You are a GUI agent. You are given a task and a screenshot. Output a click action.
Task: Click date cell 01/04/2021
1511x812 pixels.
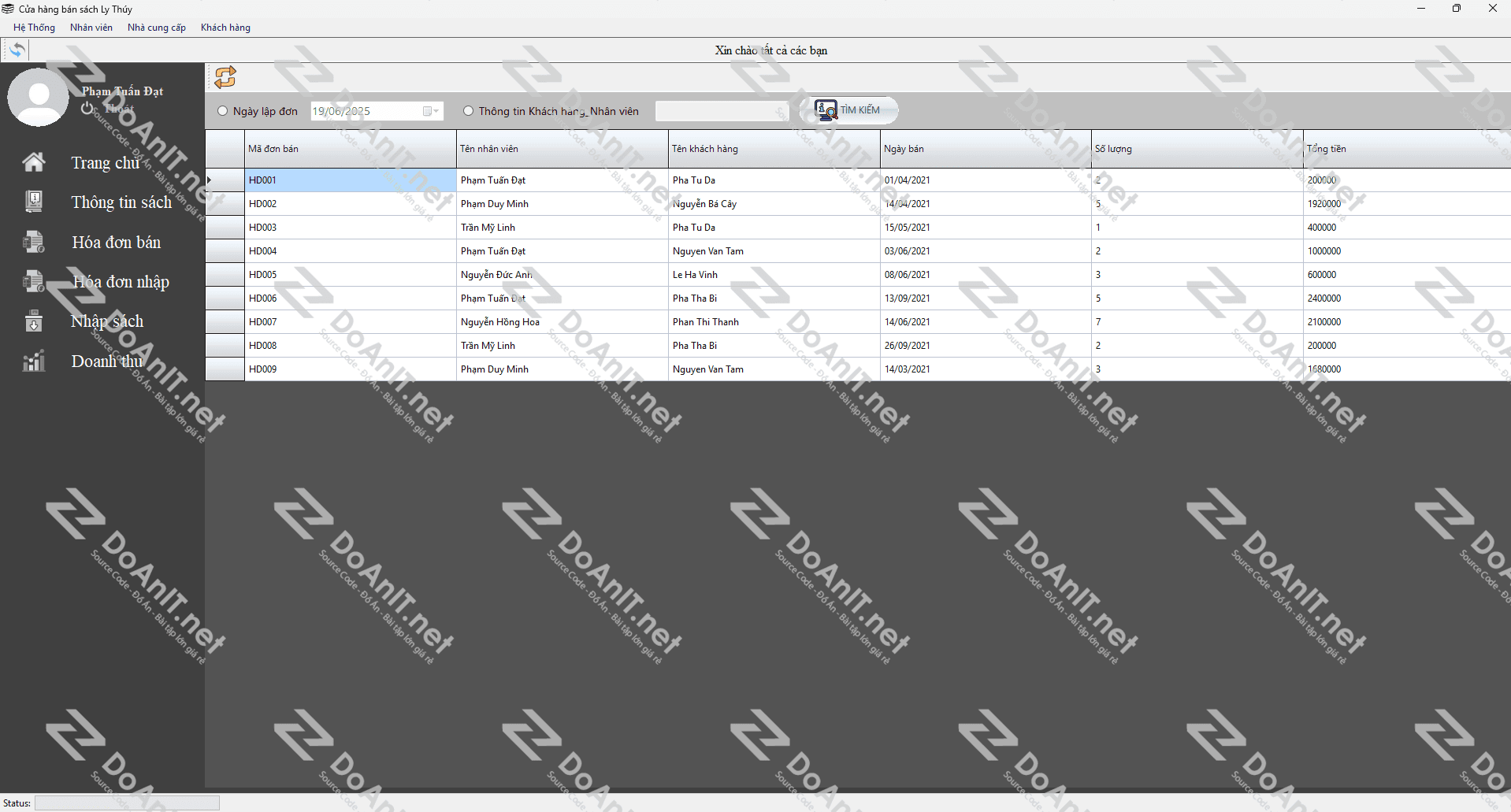(x=986, y=180)
